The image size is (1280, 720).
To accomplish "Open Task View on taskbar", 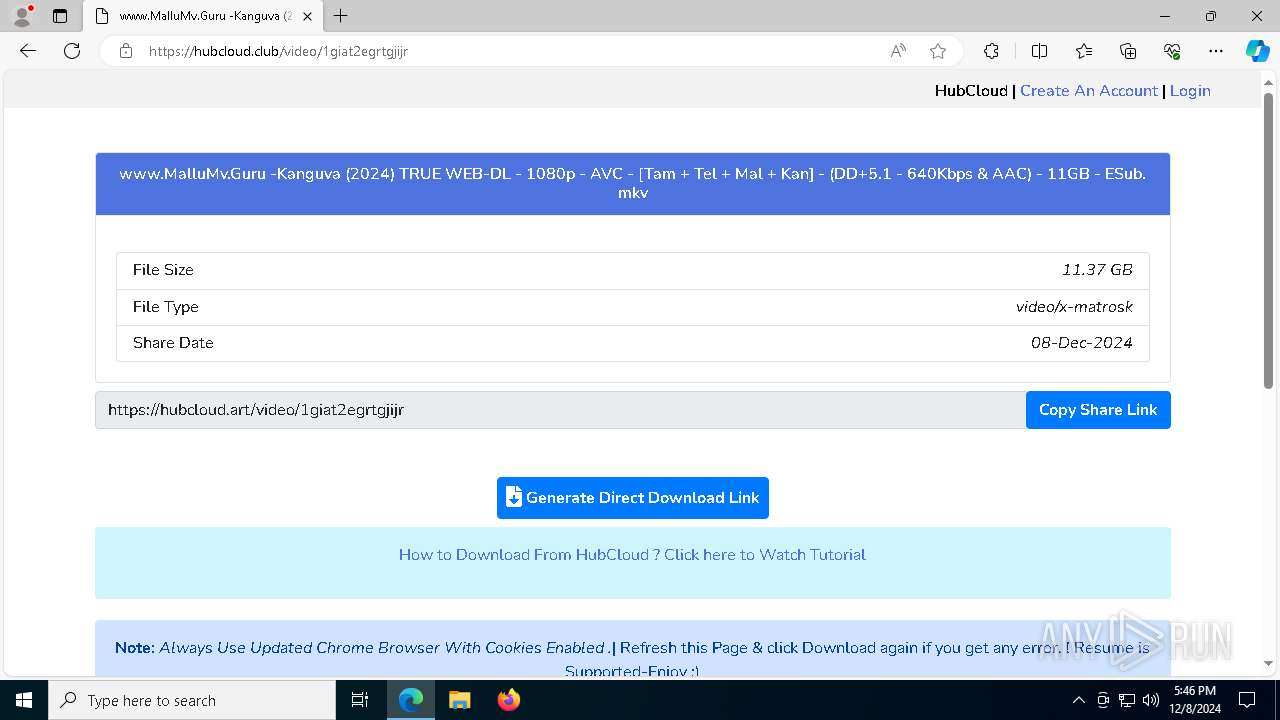I will (x=360, y=700).
